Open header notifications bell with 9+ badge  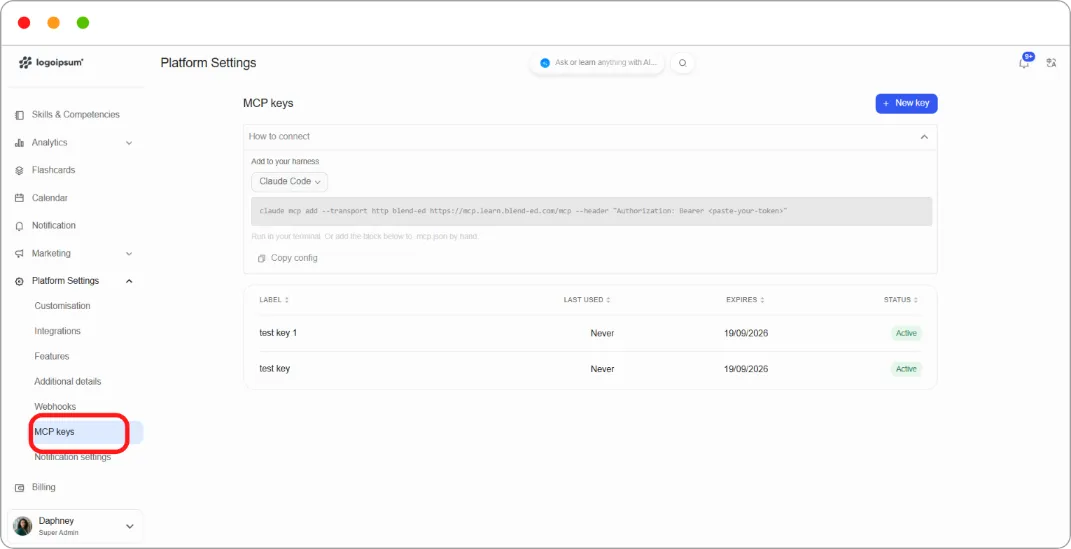point(1024,62)
